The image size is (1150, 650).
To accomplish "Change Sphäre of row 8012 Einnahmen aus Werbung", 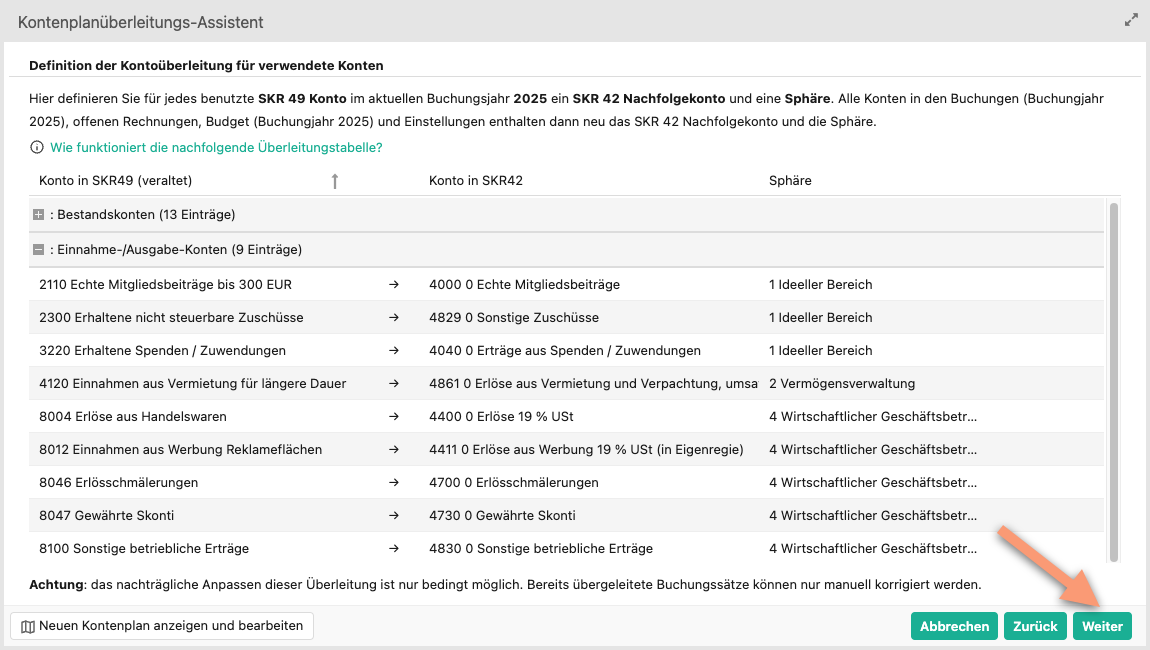I will (873, 450).
